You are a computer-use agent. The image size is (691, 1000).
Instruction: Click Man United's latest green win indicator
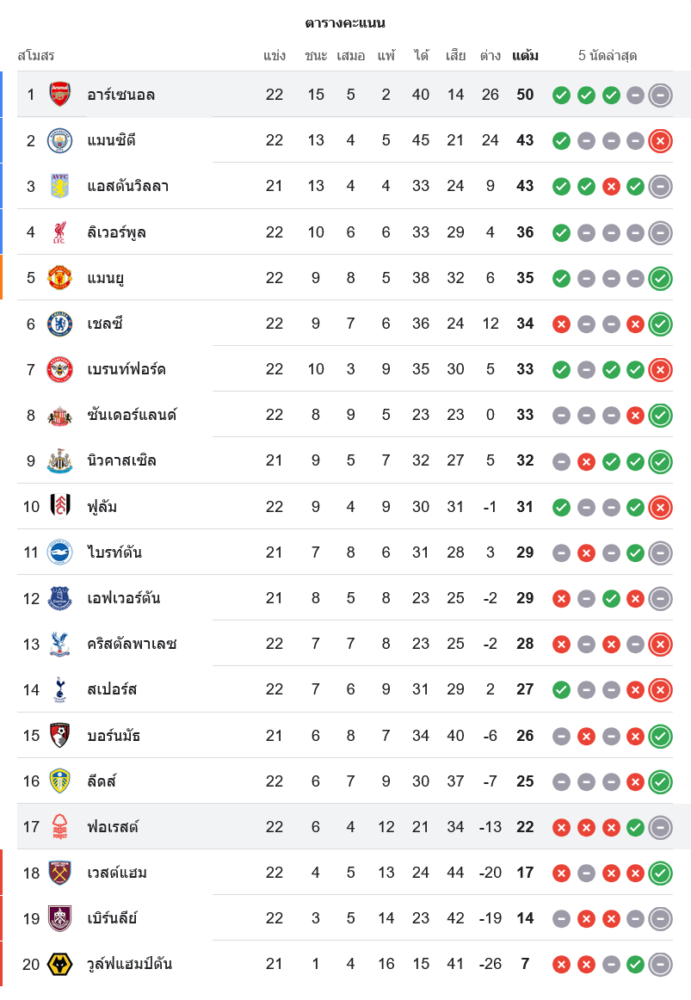pyautogui.click(x=659, y=278)
